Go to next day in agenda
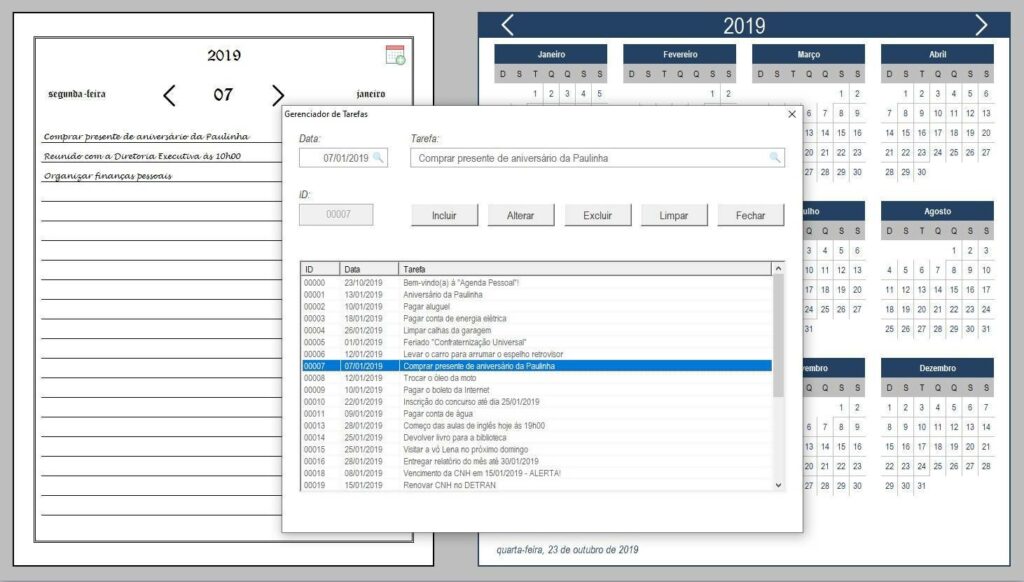The height and width of the screenshot is (582, 1024). (x=278, y=95)
